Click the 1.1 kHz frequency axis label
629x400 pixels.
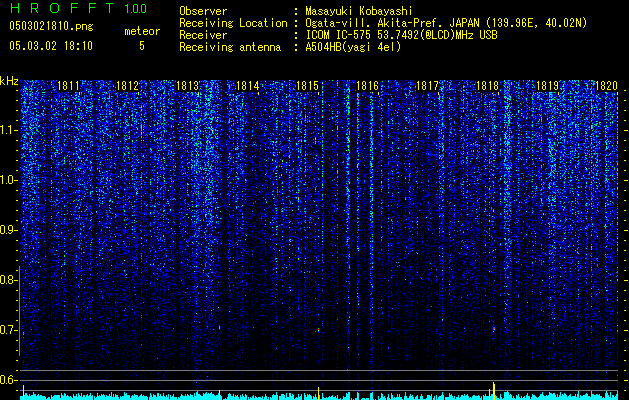coord(9,130)
